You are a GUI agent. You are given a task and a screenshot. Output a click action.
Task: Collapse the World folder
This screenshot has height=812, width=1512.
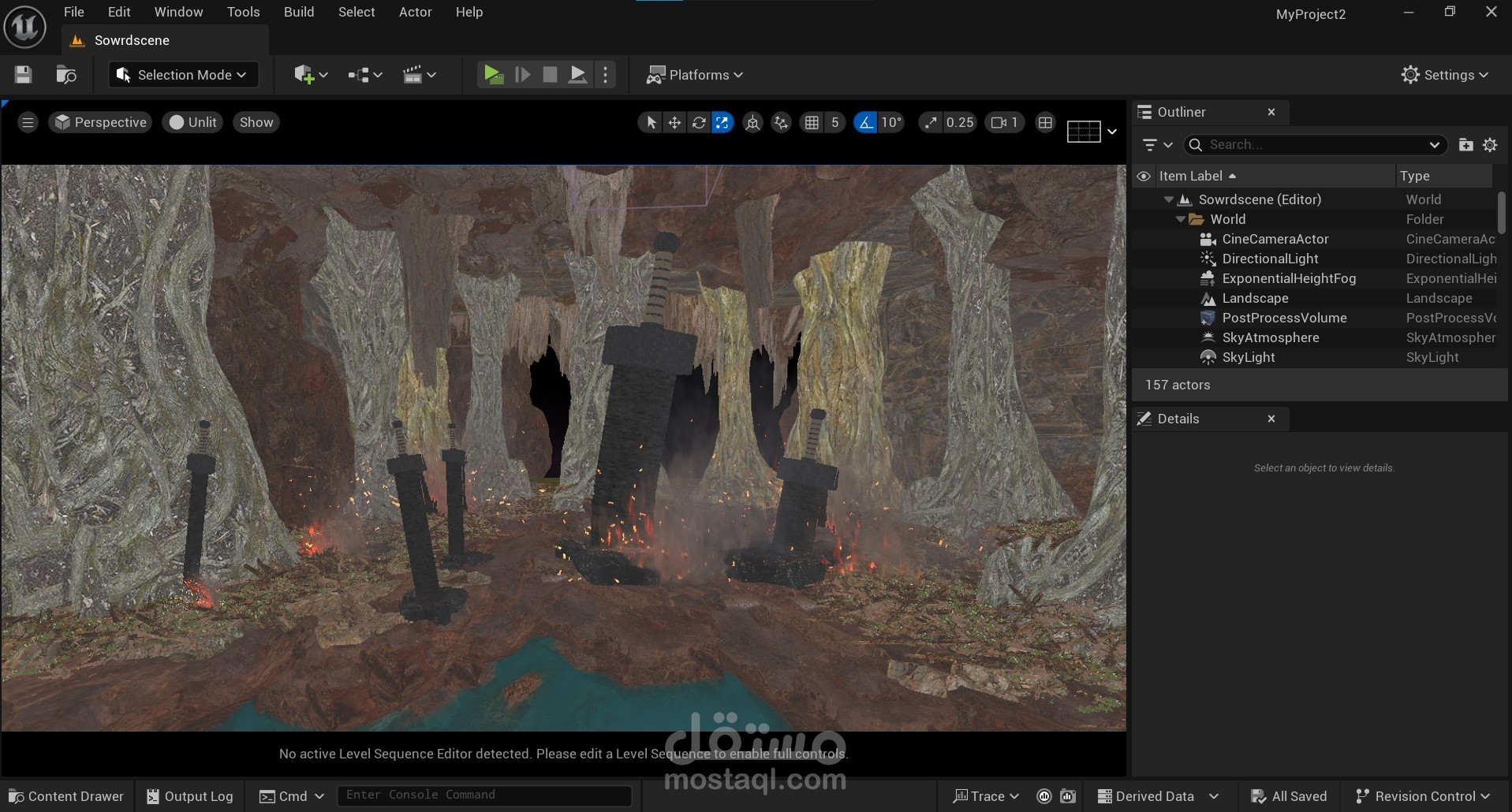tap(1181, 219)
